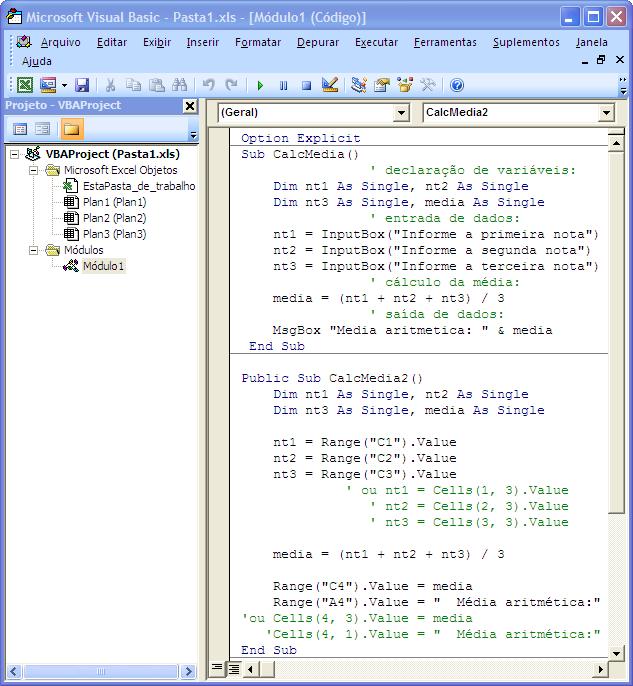Click the Cut scissors icon
Viewport: 633px width, 686px height.
click(110, 85)
